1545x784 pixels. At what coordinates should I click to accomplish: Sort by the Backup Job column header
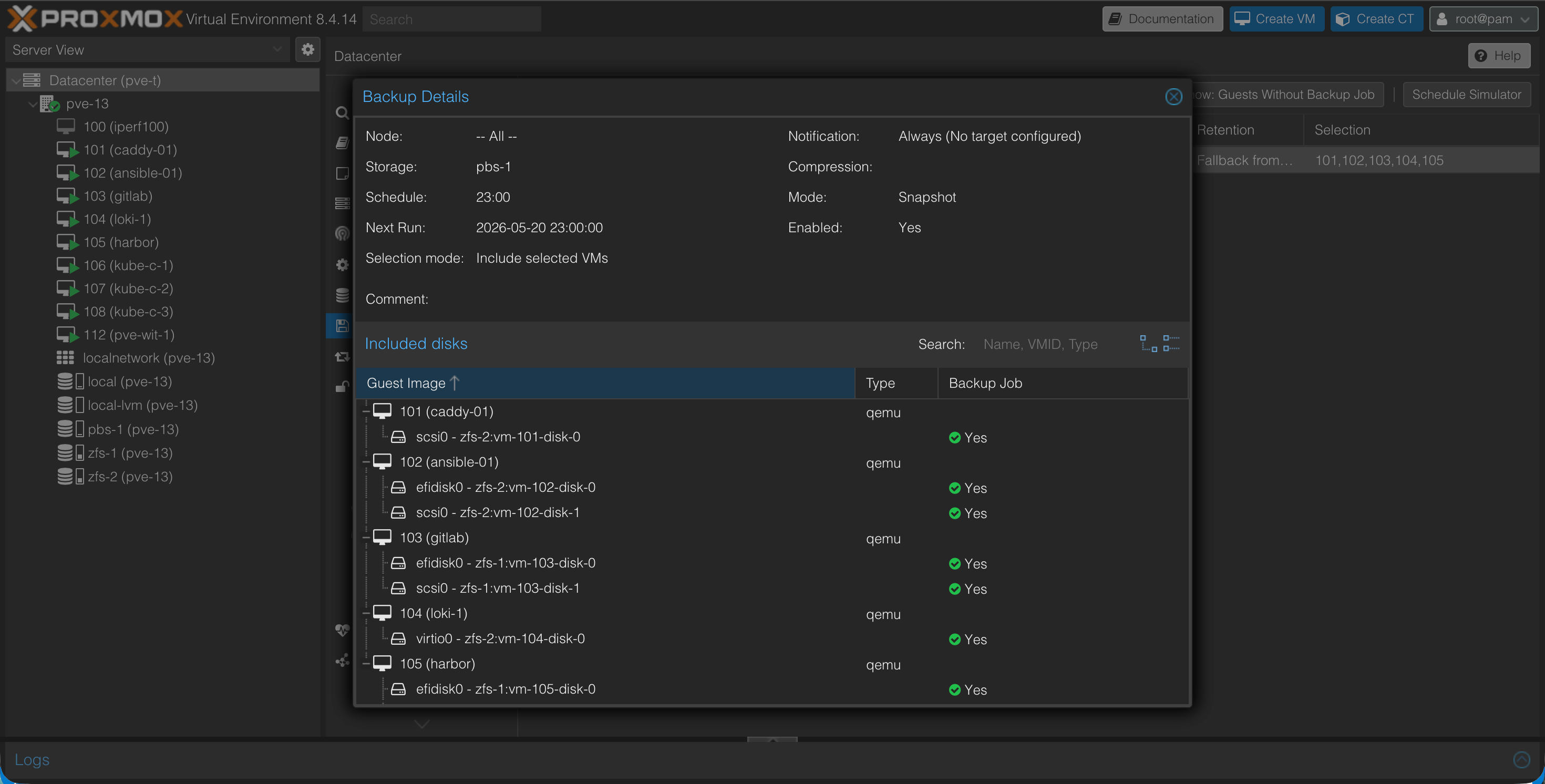click(x=1062, y=383)
